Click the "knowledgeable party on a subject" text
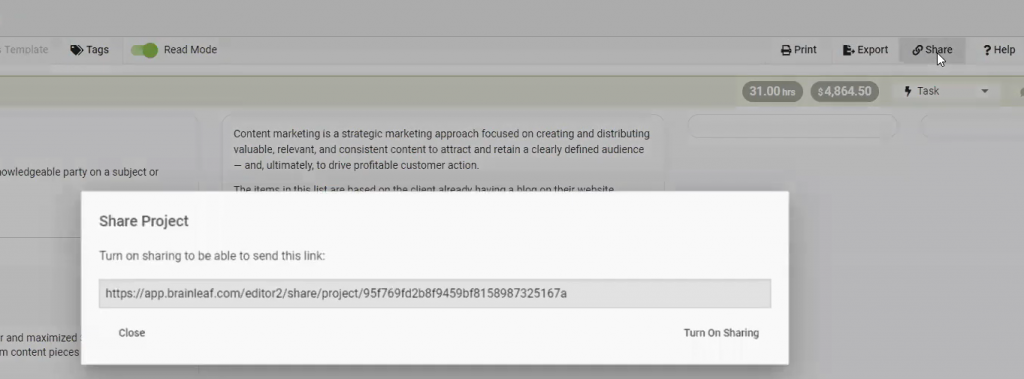 [x=79, y=173]
